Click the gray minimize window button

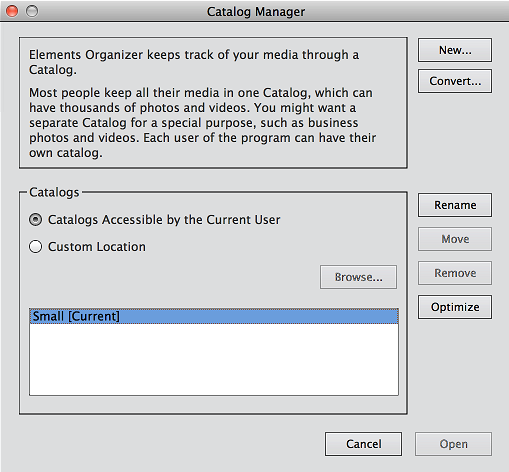32,11
